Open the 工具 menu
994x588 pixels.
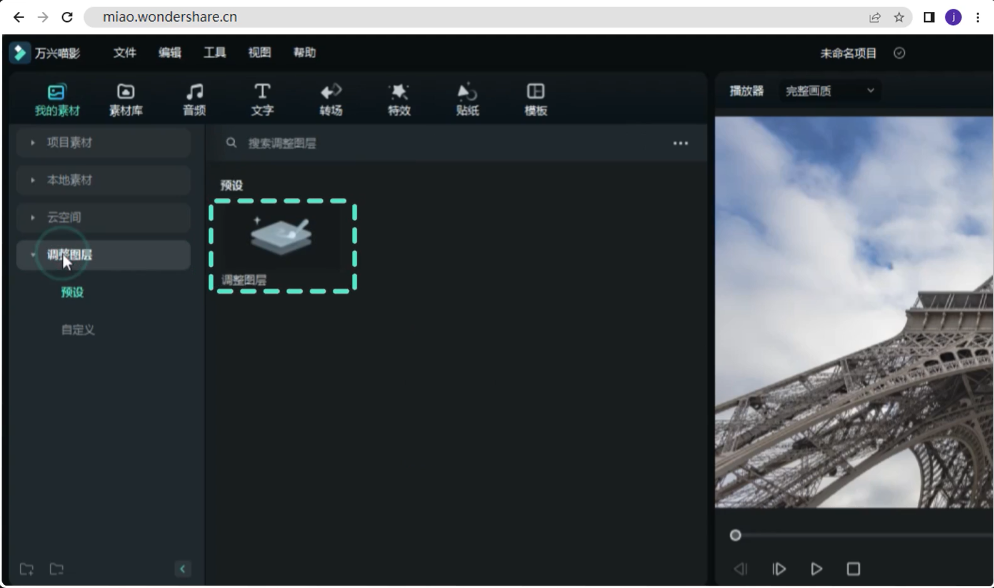(214, 53)
